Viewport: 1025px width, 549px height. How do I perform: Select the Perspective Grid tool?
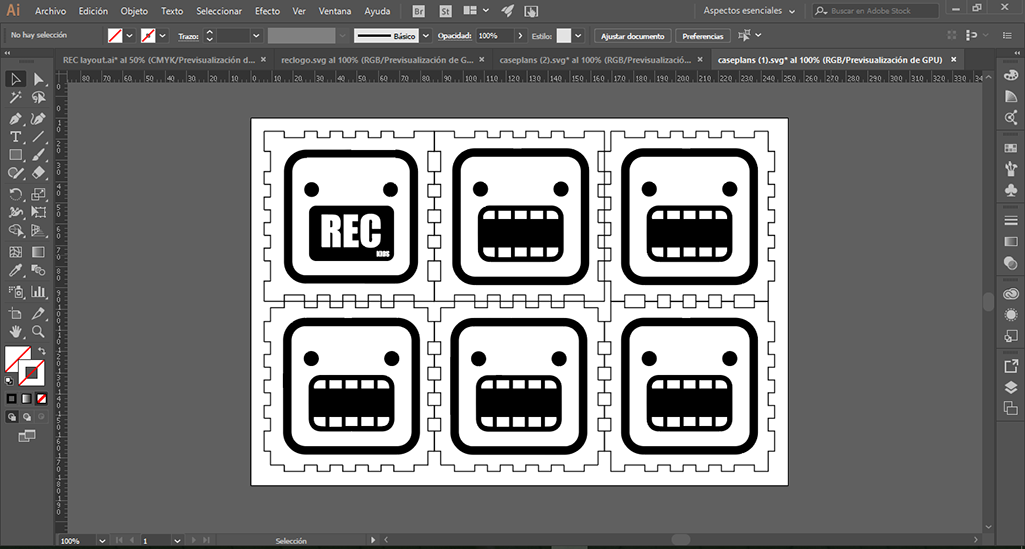point(39,231)
